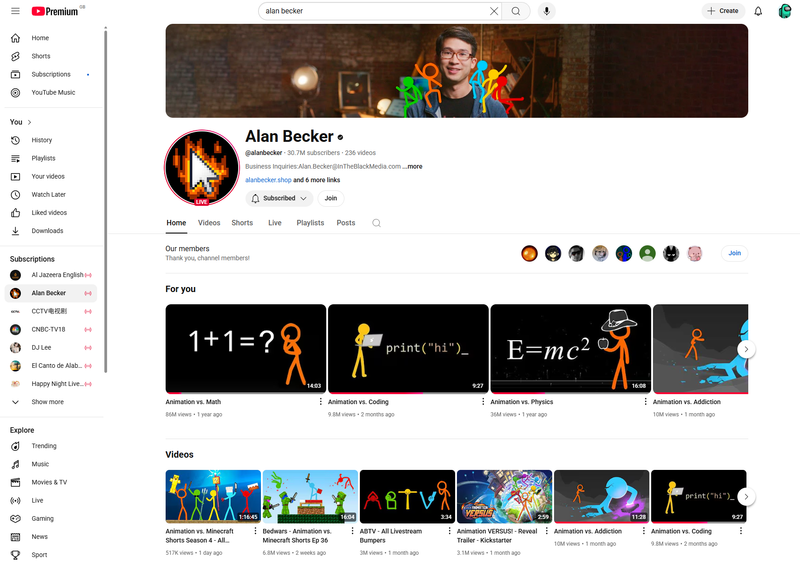Open News in Explore
The width and height of the screenshot is (800, 565).
tap(51, 536)
